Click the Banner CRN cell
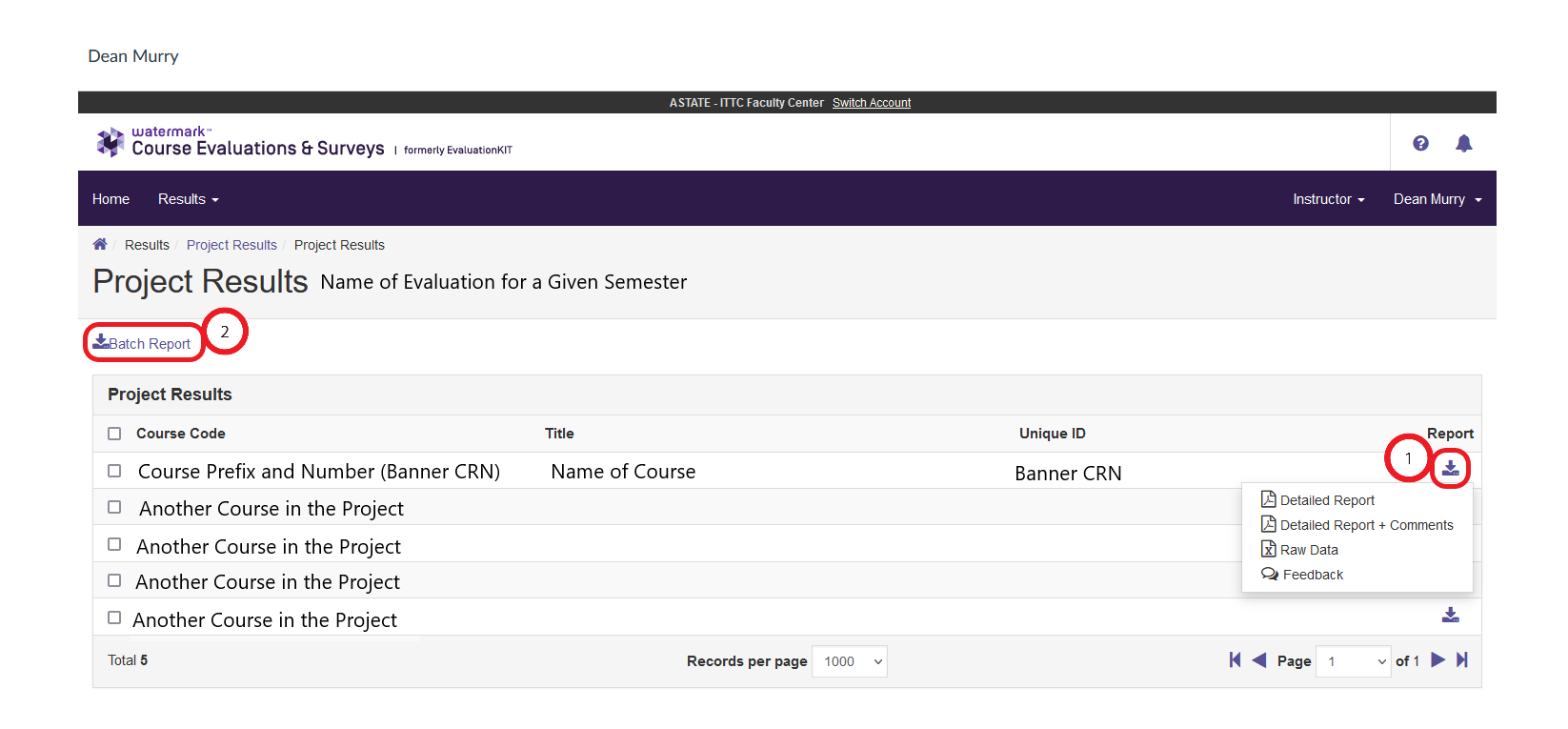 1068,474
